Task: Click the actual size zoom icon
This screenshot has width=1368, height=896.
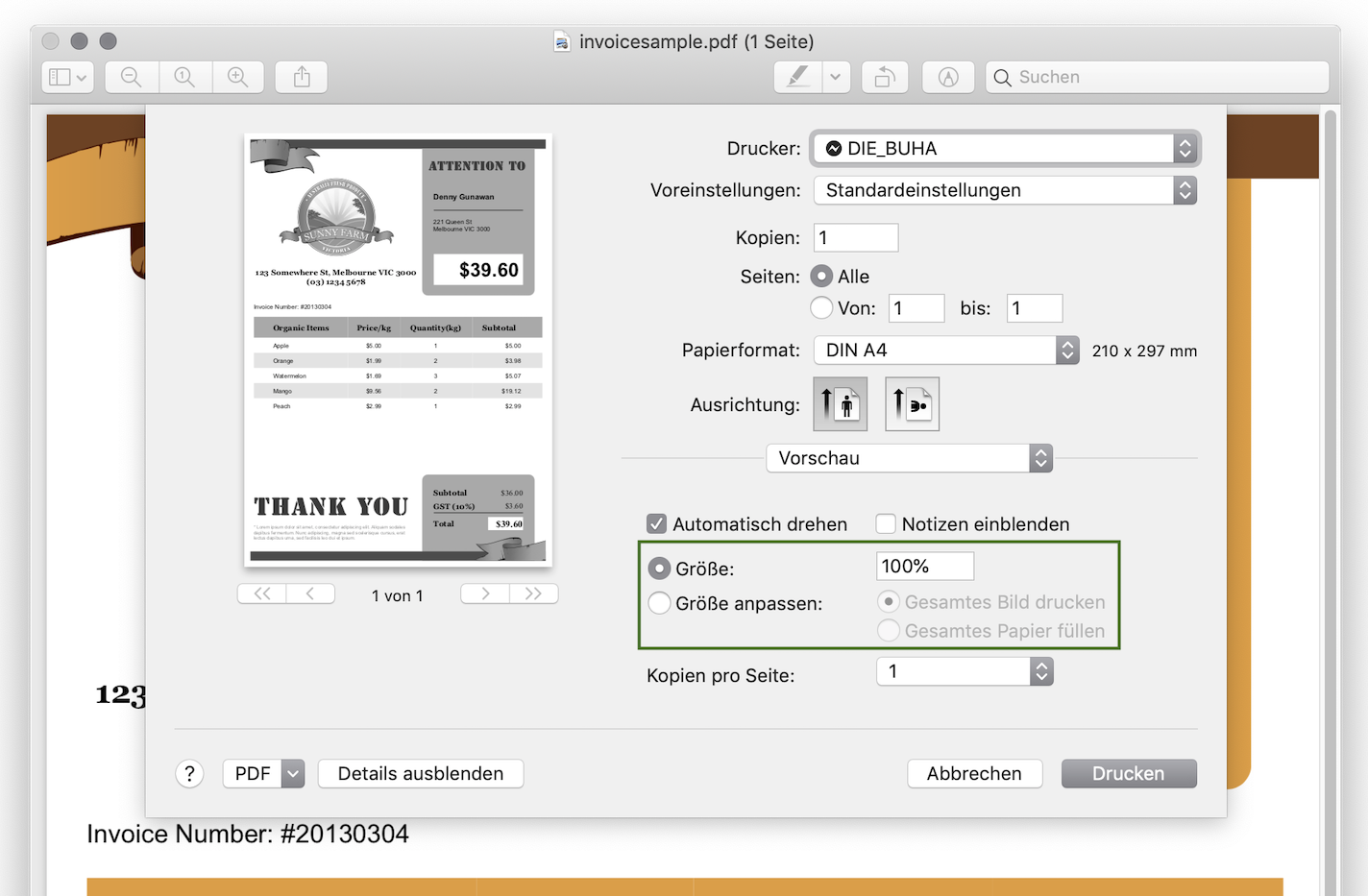Action: (x=184, y=77)
